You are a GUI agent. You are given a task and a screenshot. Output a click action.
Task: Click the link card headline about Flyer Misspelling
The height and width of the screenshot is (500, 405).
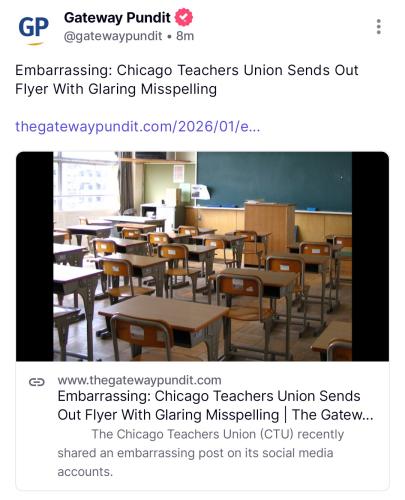[x=215, y=405]
